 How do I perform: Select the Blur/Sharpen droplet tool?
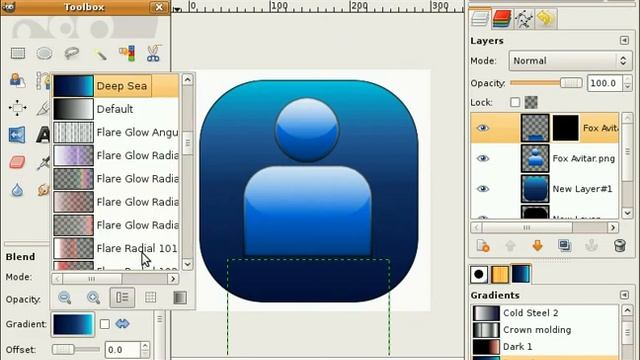click(x=17, y=190)
